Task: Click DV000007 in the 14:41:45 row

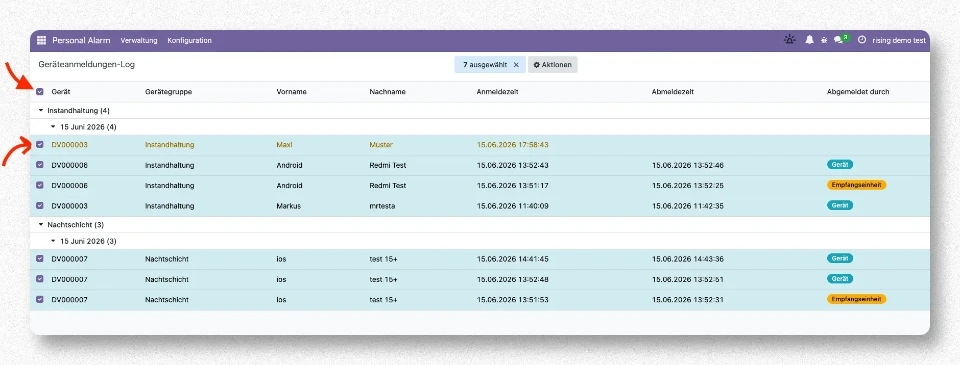Action: click(x=69, y=259)
